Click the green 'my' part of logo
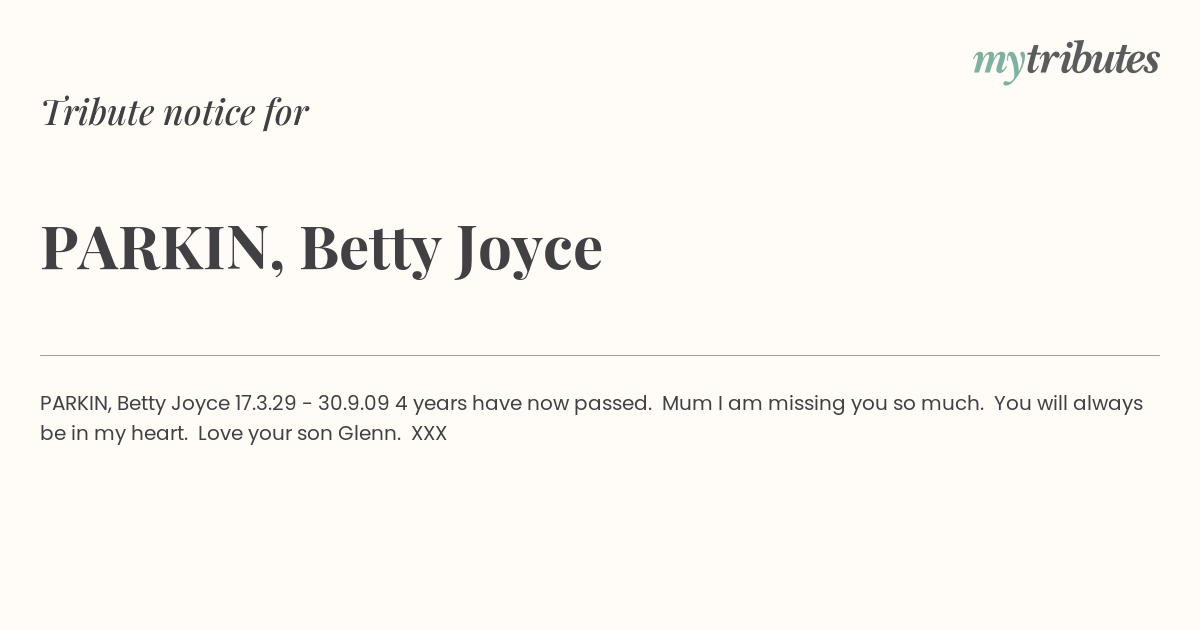 coord(999,64)
